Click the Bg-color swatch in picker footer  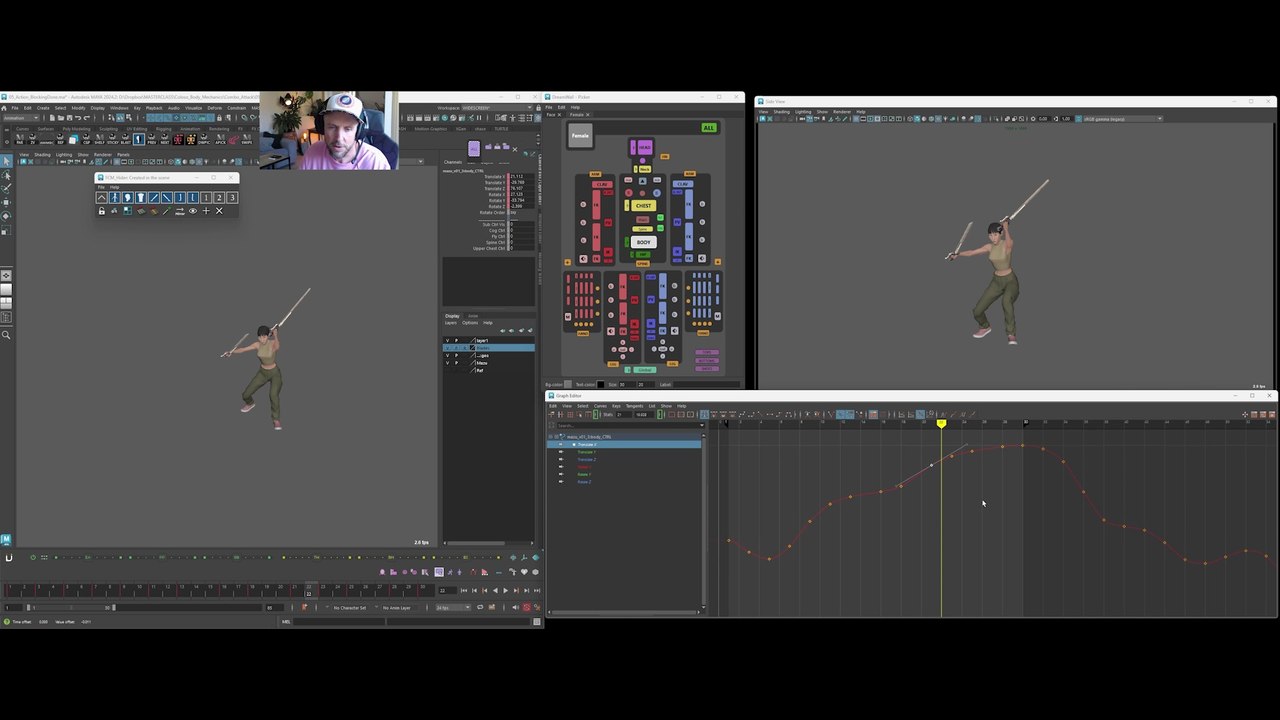[x=568, y=384]
